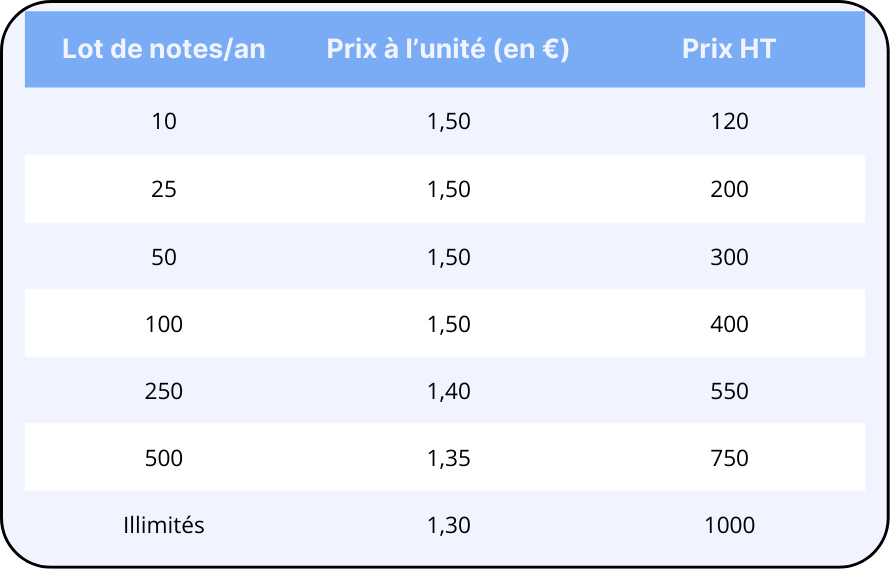Click the 500 notes lot cell
The width and height of the screenshot is (890, 569).
164,458
